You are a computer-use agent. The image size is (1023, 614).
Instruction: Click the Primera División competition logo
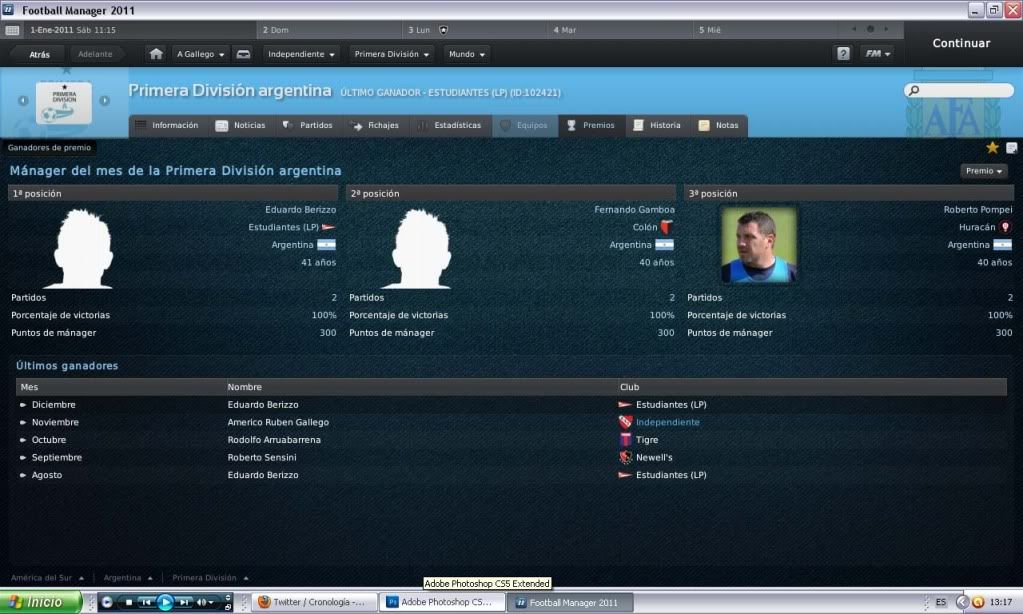[x=64, y=102]
